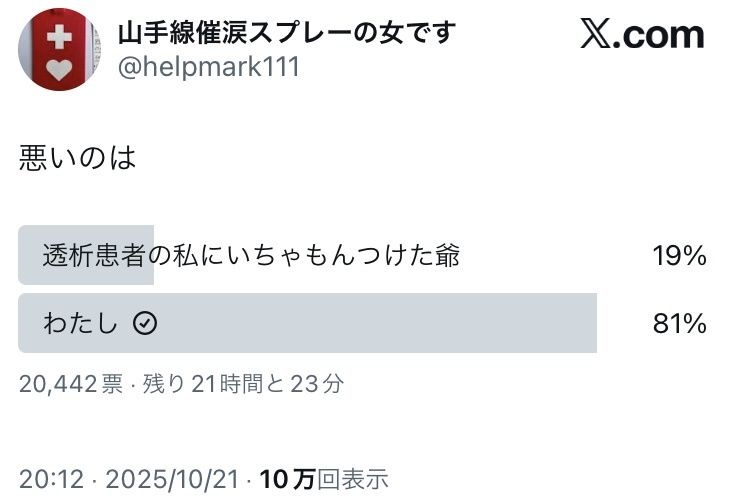
Task: Click the long gray 81% result bar
Action: pos(400,323)
